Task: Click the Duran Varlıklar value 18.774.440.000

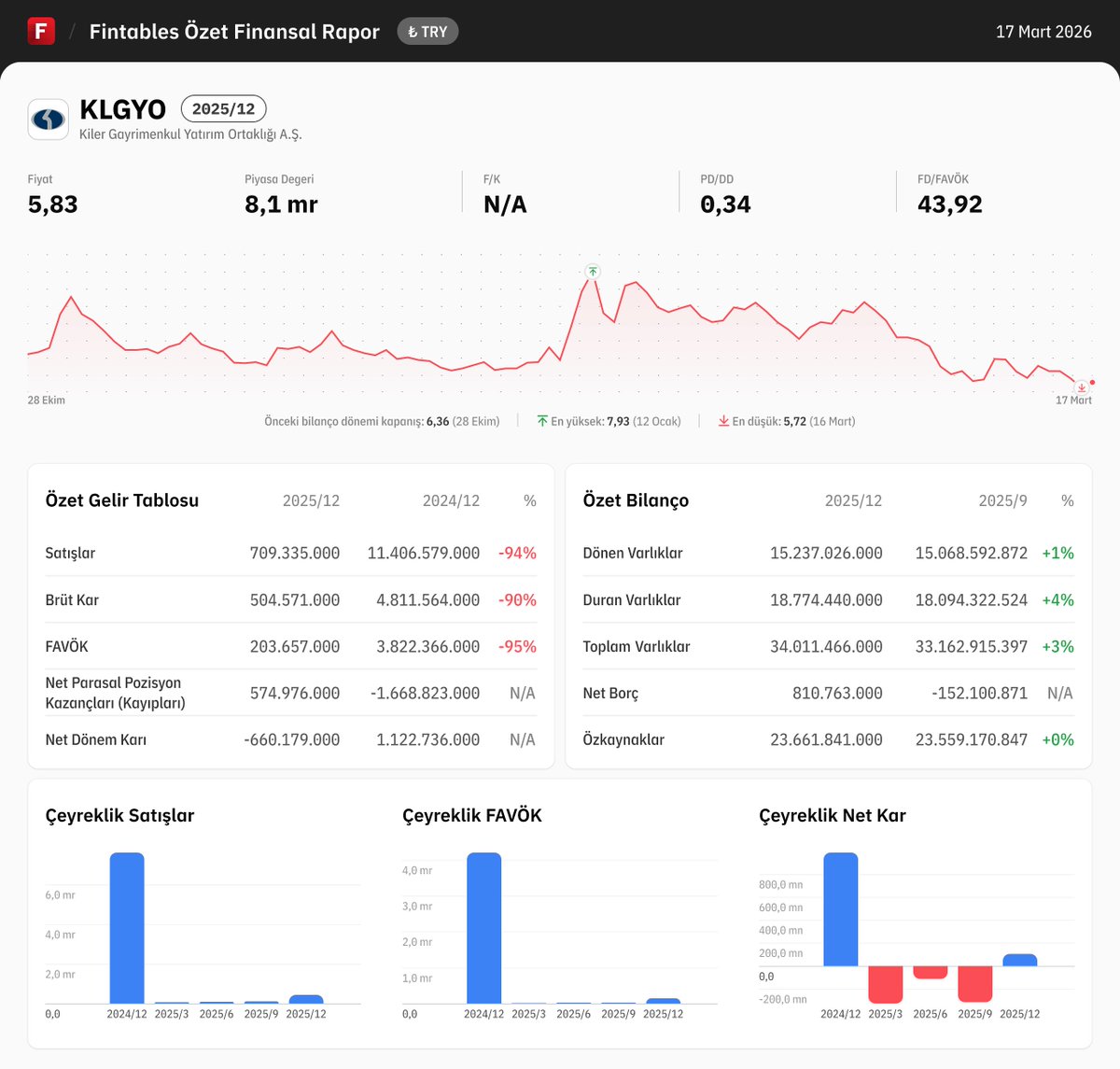Action: pyautogui.click(x=826, y=599)
